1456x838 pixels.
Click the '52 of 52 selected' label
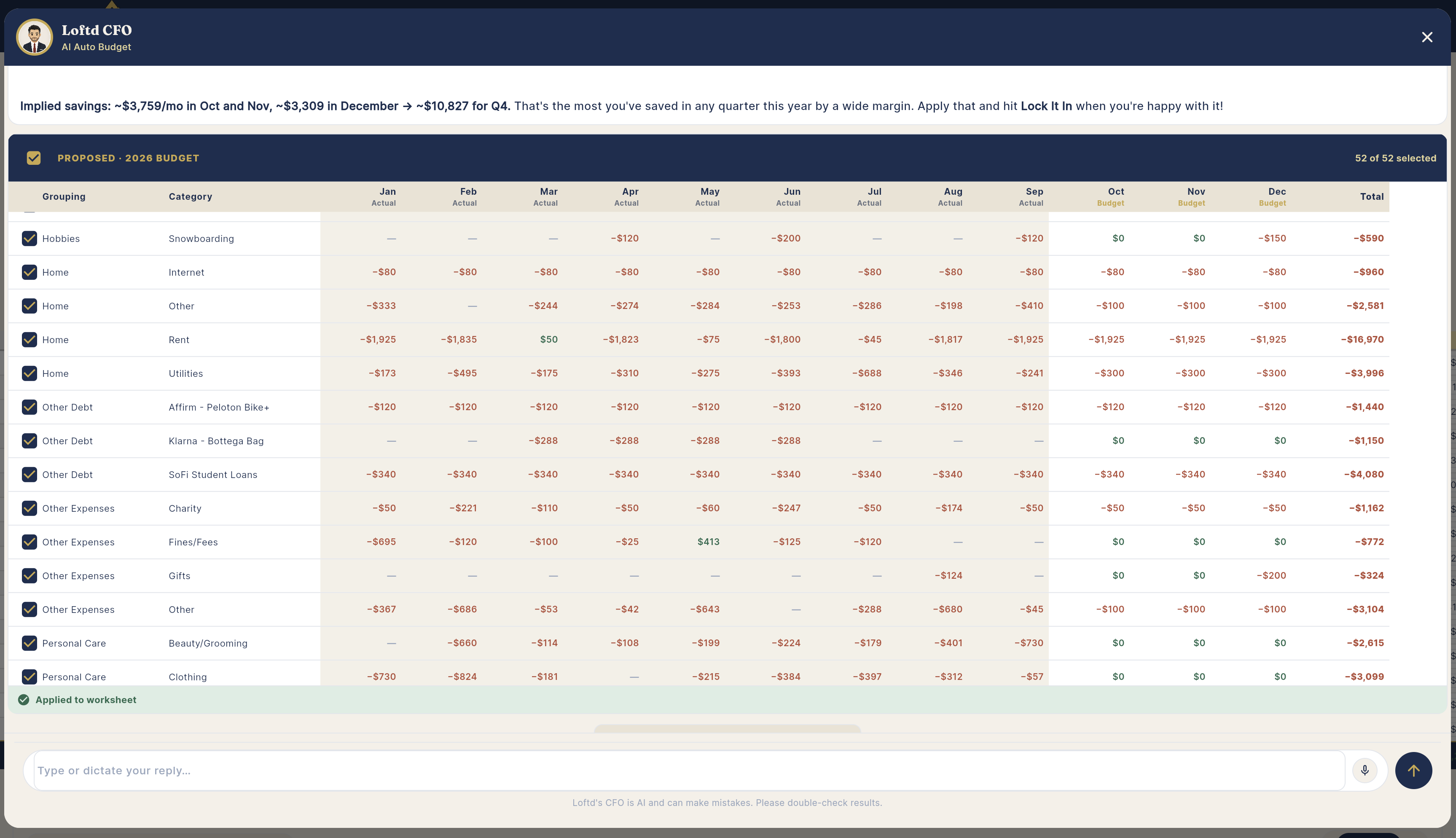(x=1395, y=158)
